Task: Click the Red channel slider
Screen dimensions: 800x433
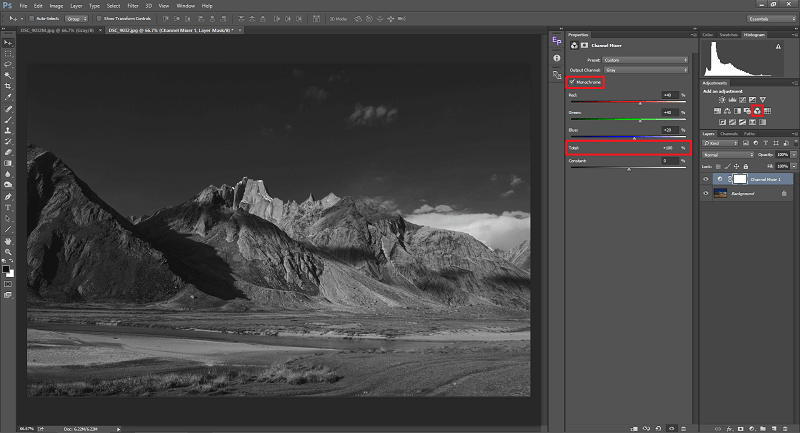Action: coord(639,102)
